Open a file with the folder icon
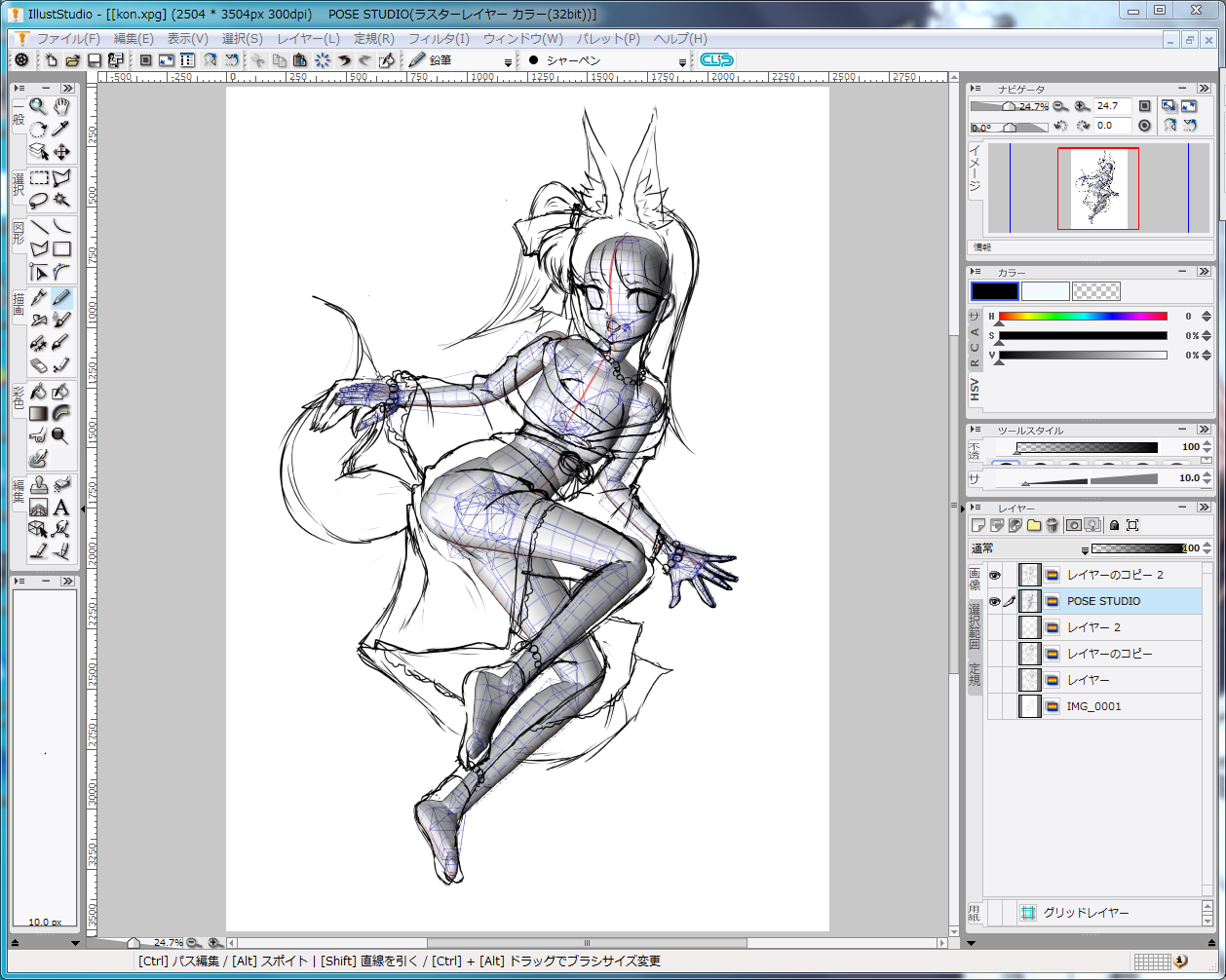Image resolution: width=1226 pixels, height=980 pixels. (x=73, y=60)
